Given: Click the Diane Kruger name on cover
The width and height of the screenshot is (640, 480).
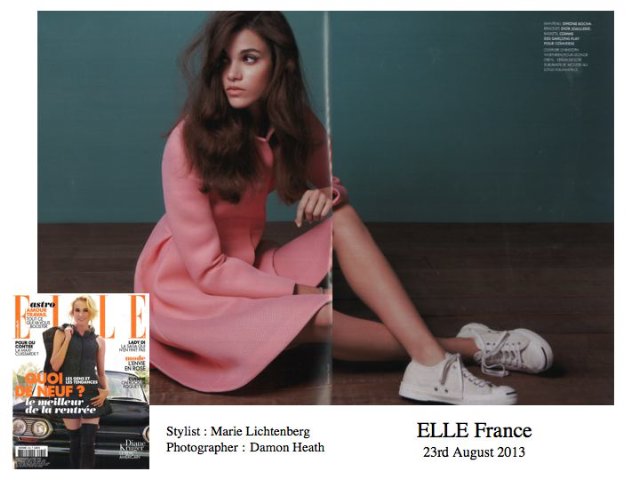Looking at the screenshot, I should click(x=134, y=445).
